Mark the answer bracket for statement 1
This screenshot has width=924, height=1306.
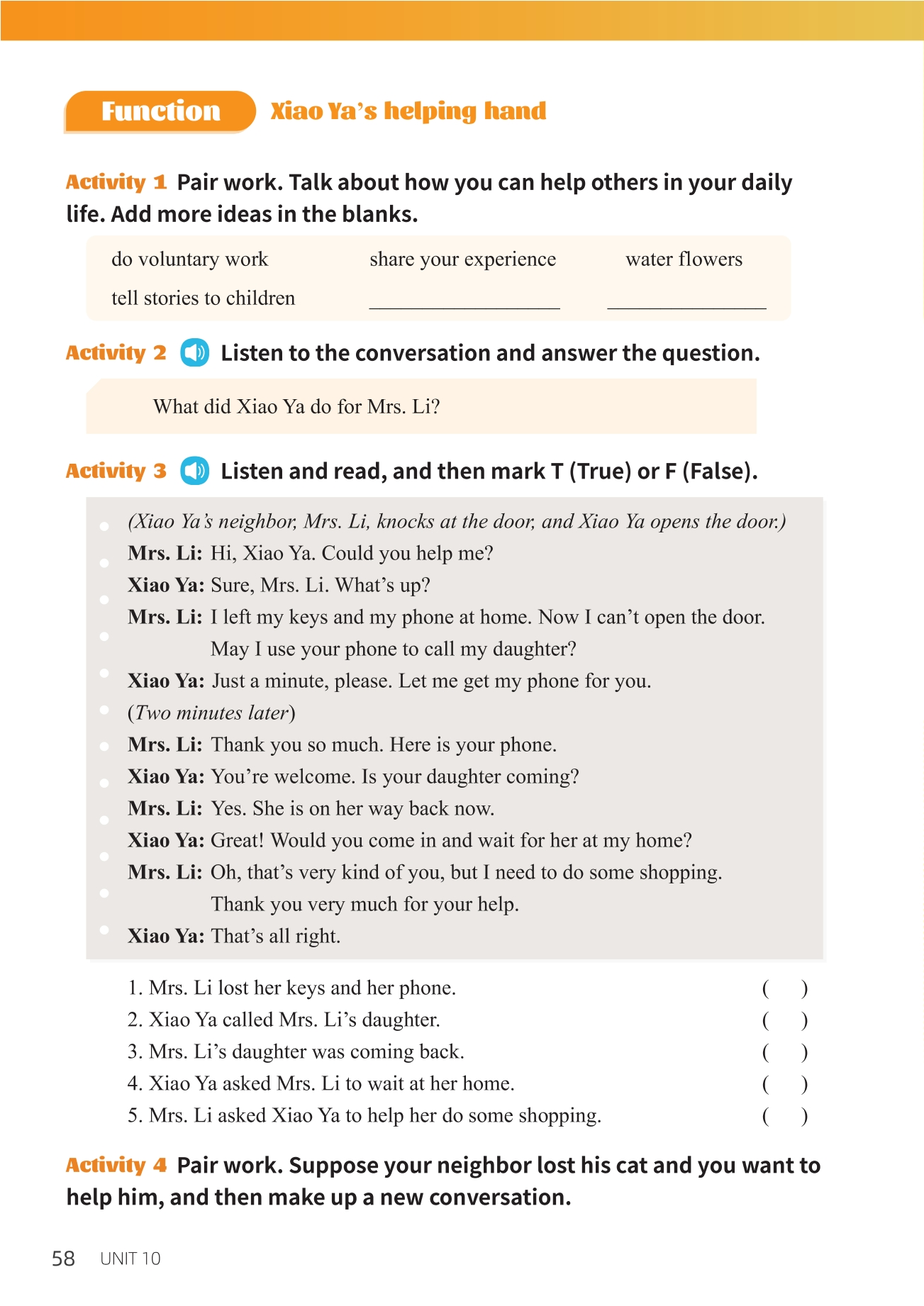(784, 988)
